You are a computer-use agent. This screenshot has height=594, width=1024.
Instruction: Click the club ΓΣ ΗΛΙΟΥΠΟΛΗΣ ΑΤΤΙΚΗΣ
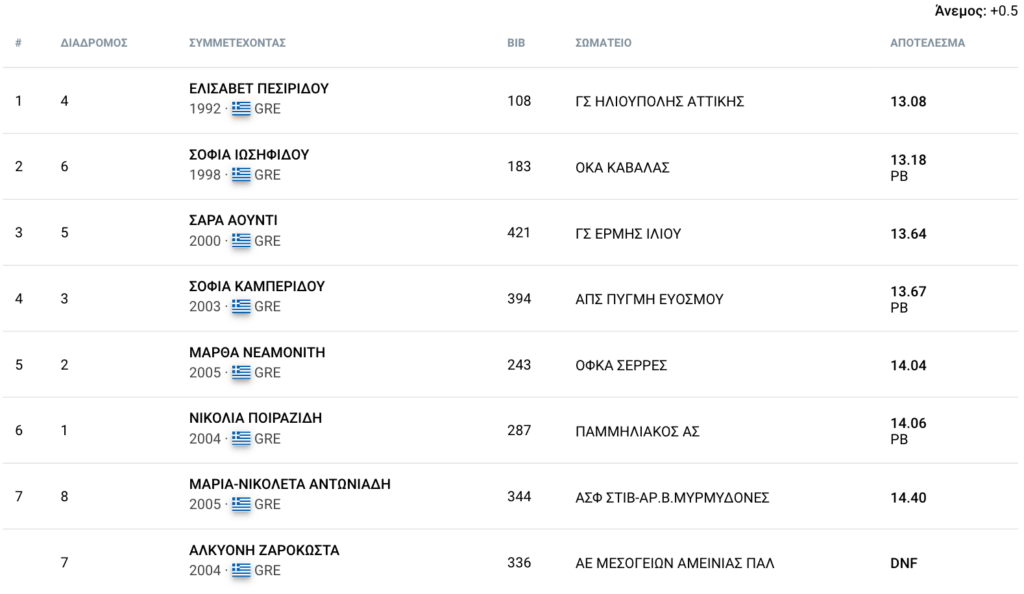tap(660, 102)
